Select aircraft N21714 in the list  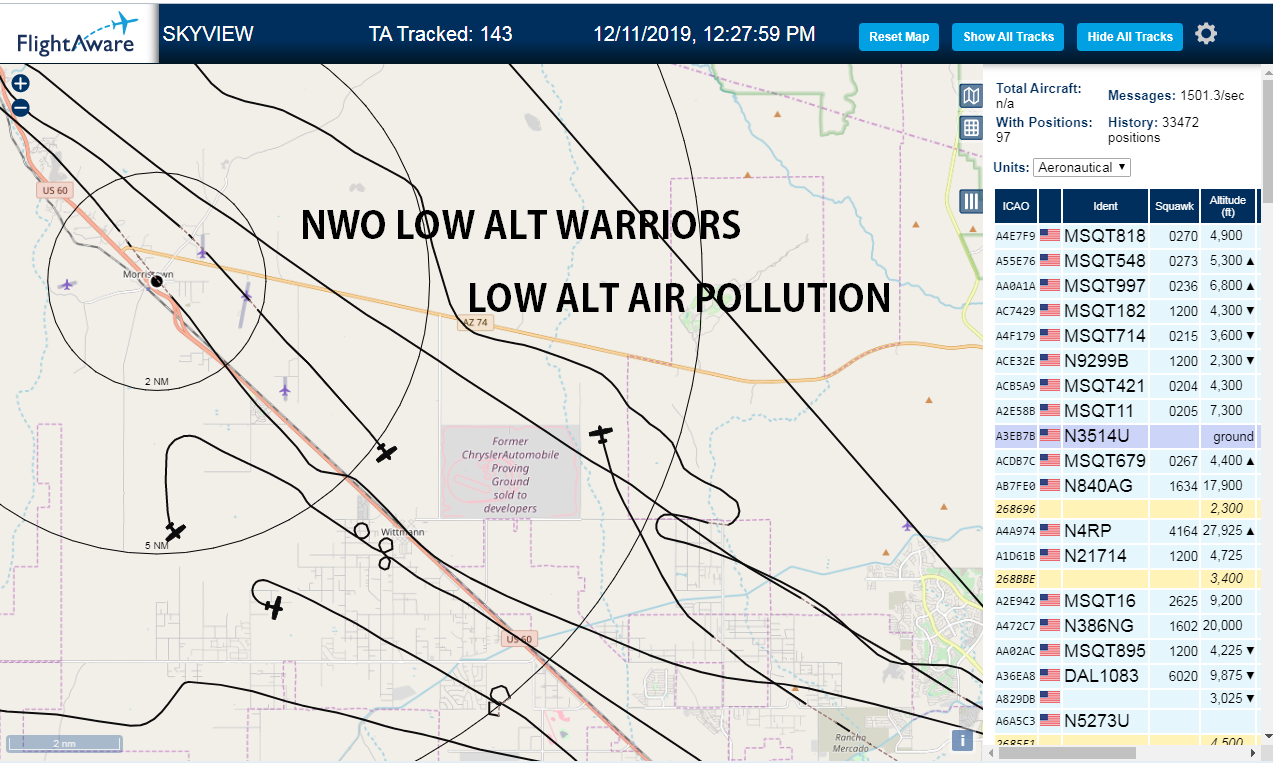click(x=1126, y=556)
